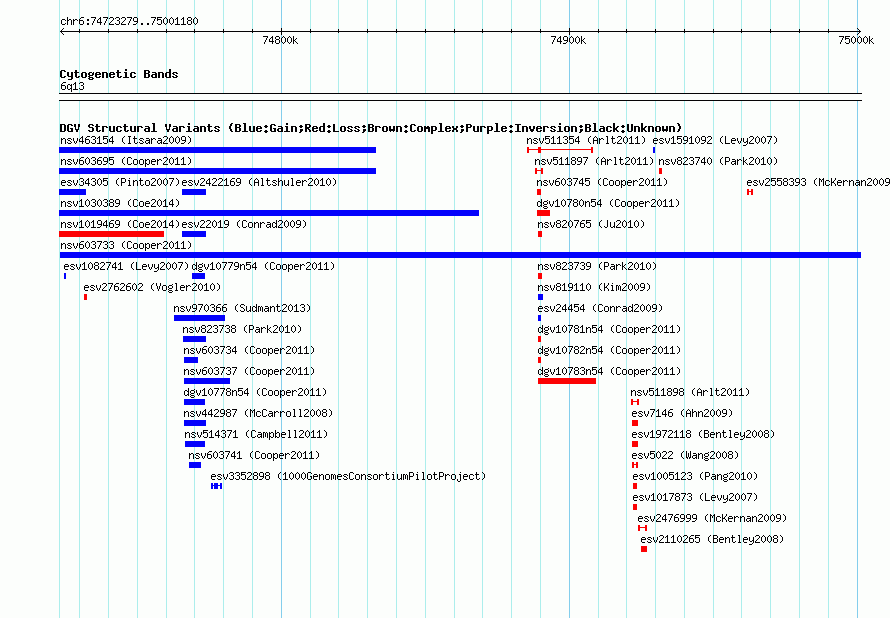The width and height of the screenshot is (890, 618).
Task: Click the nsv603733 (Cooper2011) label
Action: (x=126, y=245)
